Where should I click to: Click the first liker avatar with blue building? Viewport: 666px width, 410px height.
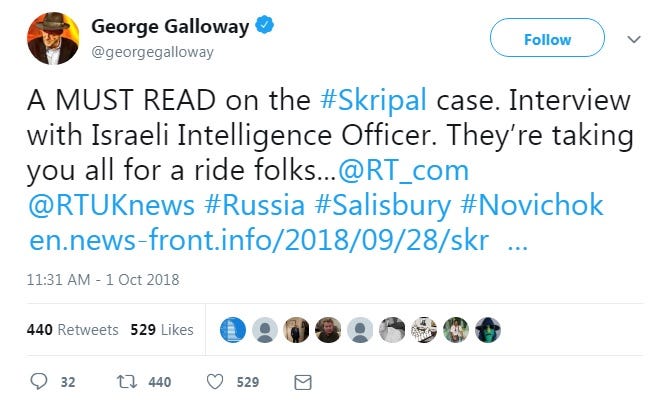pyautogui.click(x=232, y=329)
